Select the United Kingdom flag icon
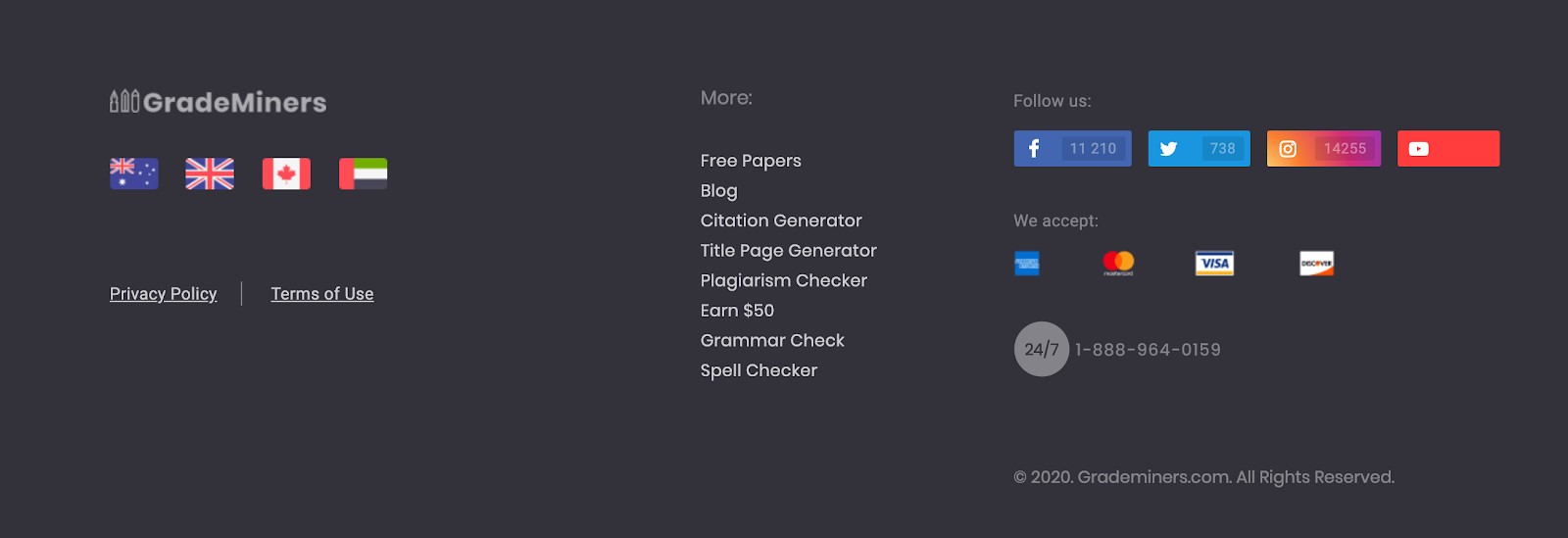 pos(210,173)
